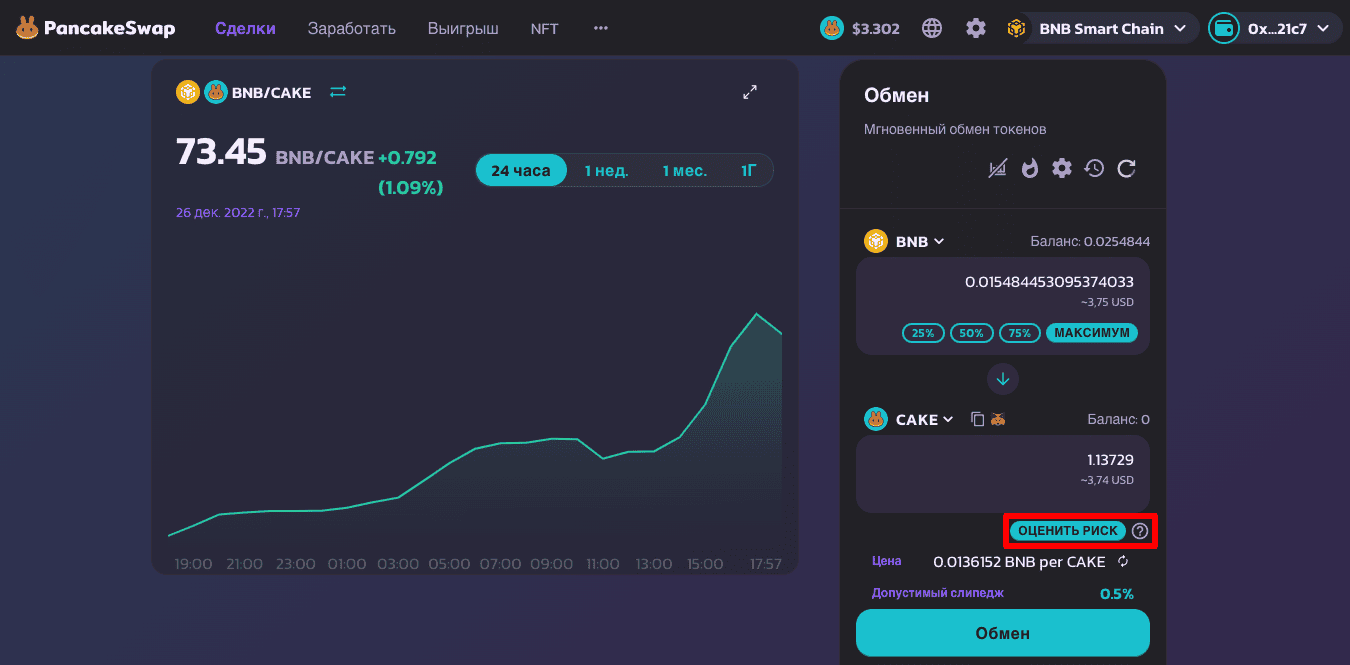The image size is (1350, 665).
Task: Open the three-dots more menu
Action: [x=601, y=28]
